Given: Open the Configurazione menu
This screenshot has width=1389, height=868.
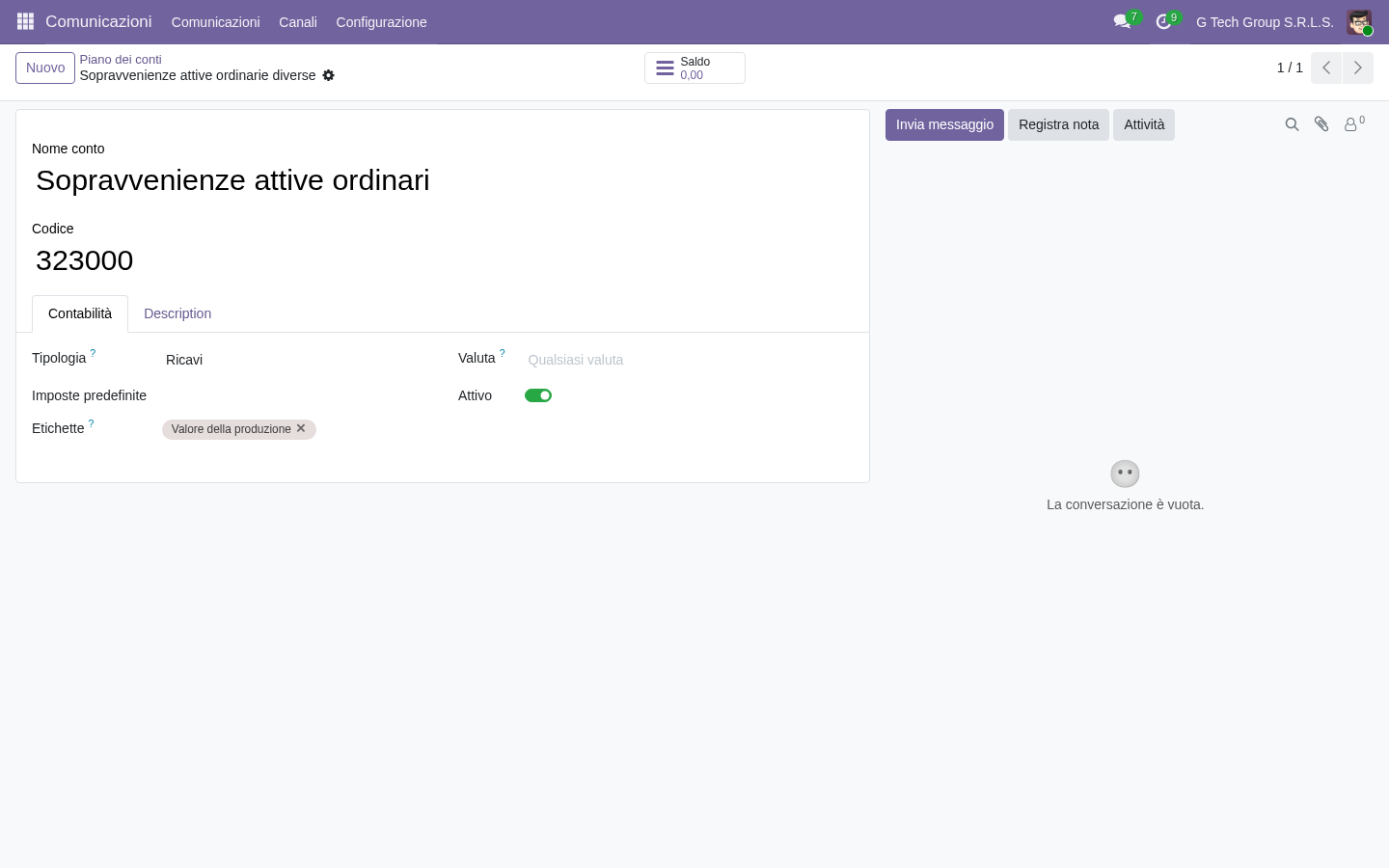Looking at the screenshot, I should pos(381,22).
